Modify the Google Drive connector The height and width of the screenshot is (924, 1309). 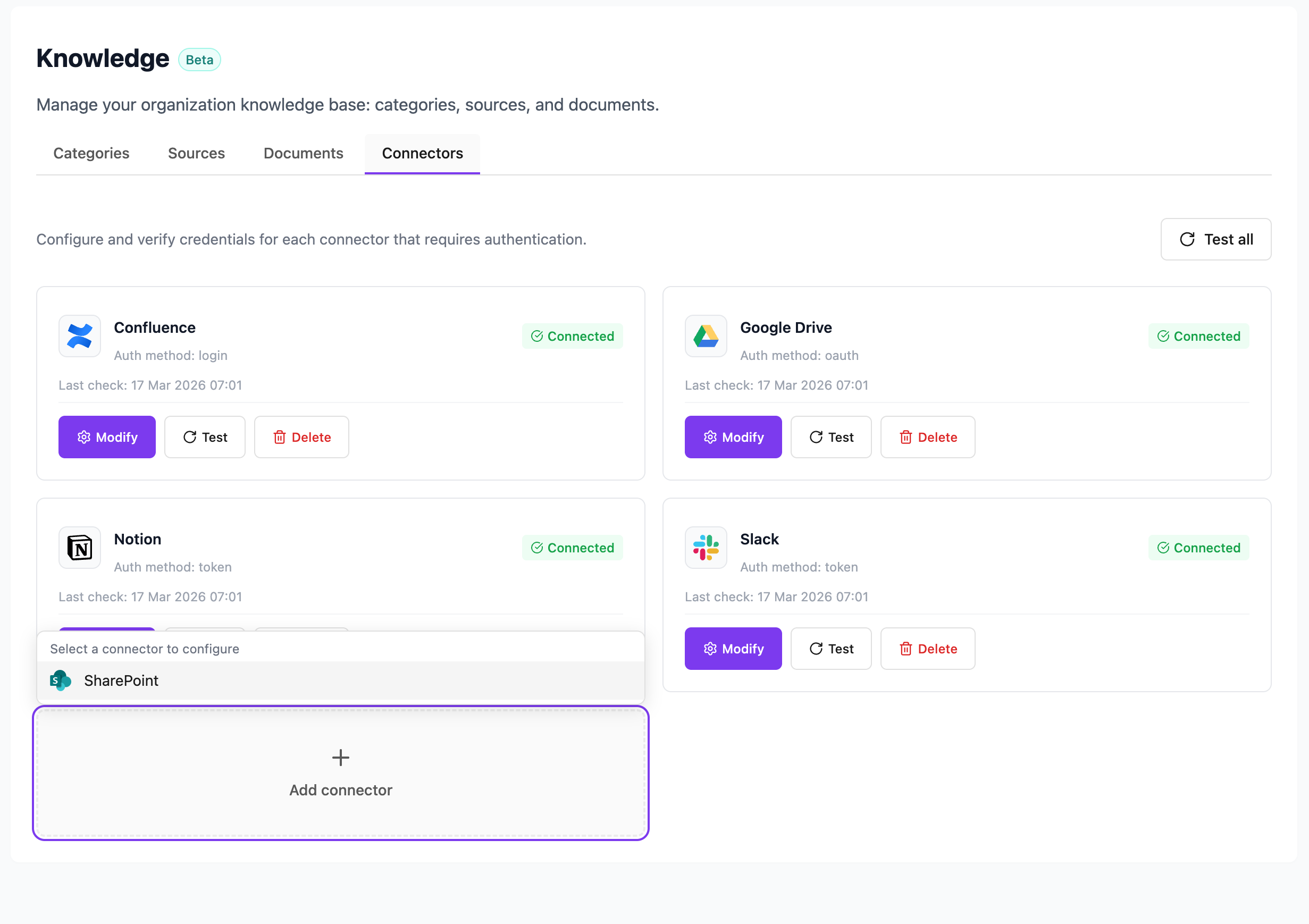[733, 437]
